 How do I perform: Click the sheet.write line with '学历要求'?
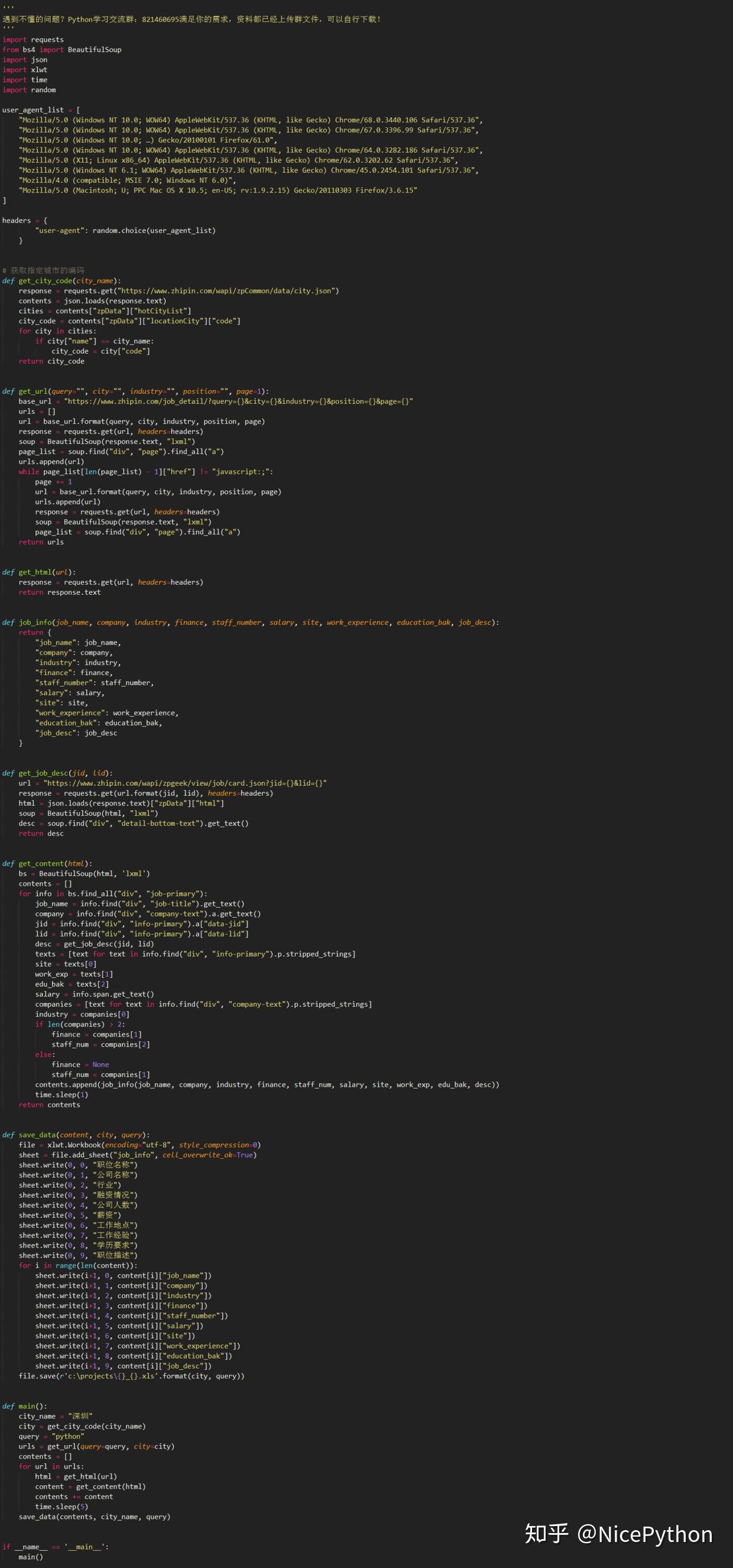pos(78,1245)
